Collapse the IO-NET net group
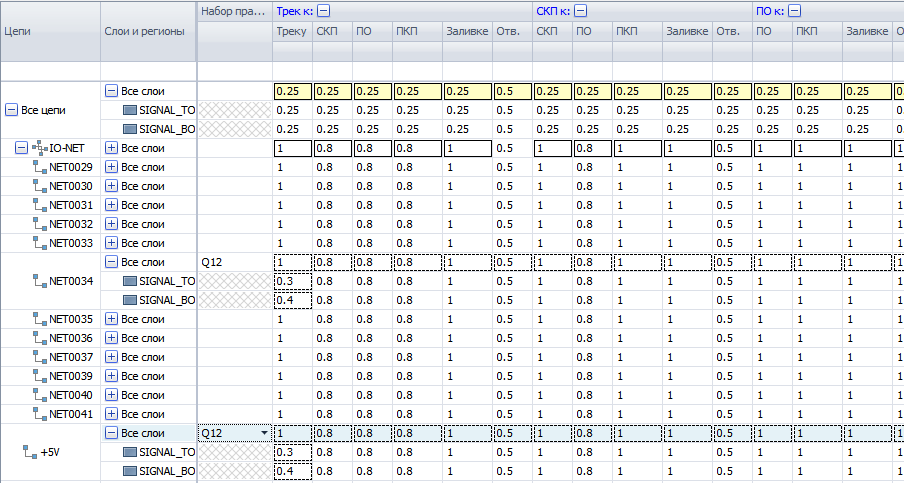 tap(21, 148)
